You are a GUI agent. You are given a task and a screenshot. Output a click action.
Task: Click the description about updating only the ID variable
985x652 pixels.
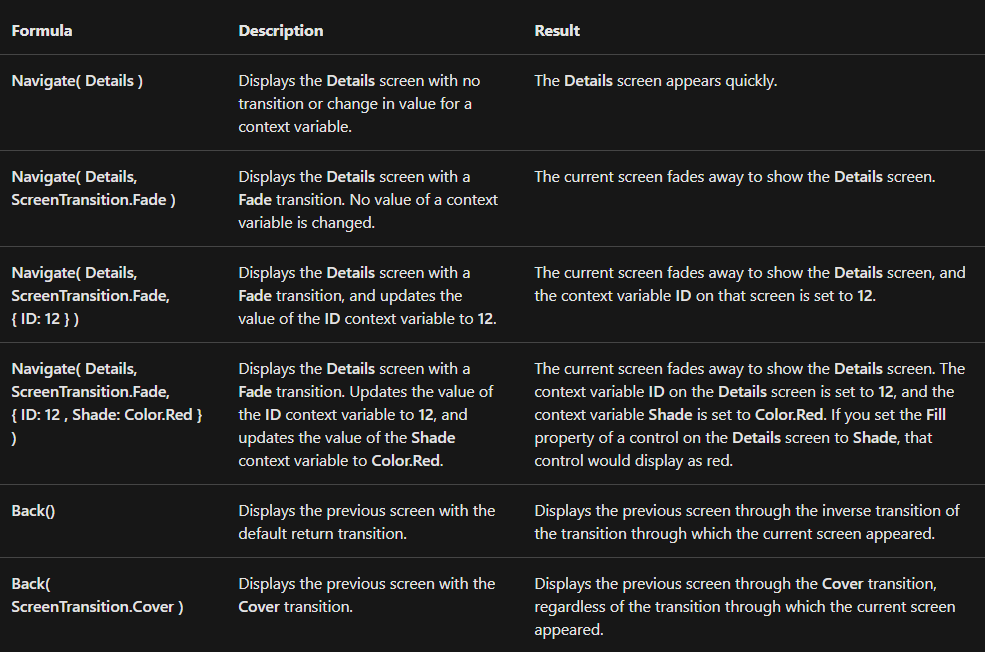pos(368,296)
